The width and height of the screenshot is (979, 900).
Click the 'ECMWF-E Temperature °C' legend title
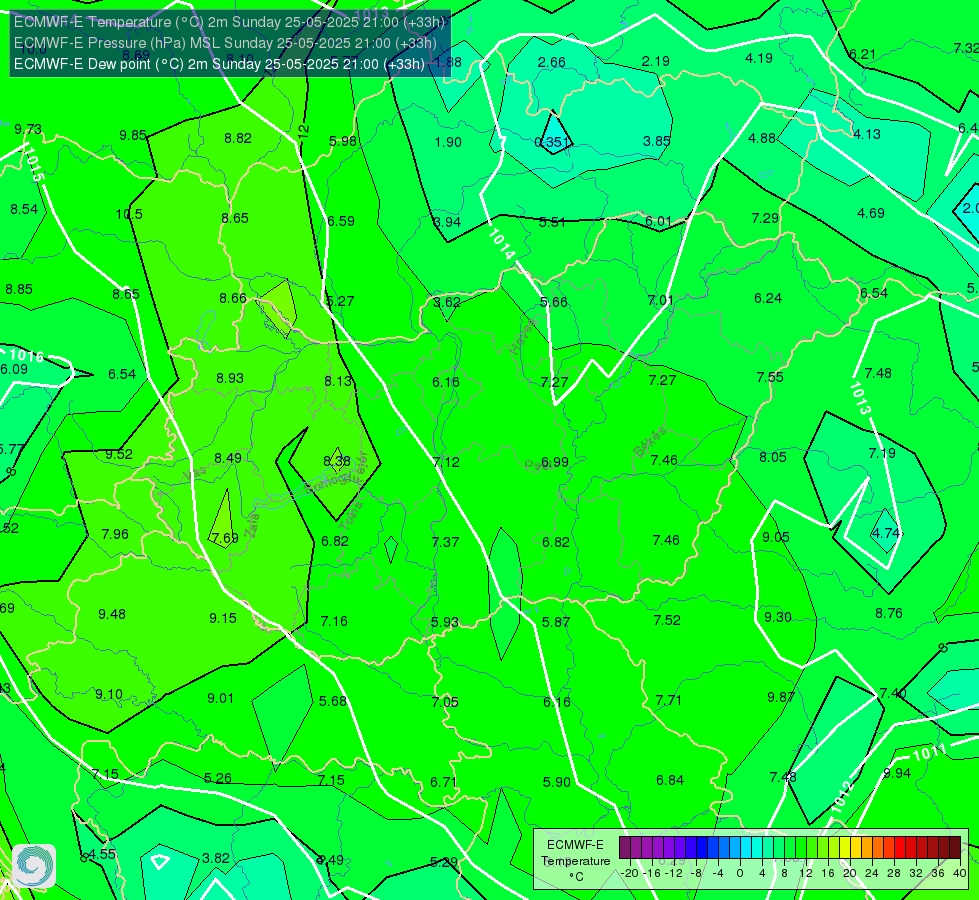point(575,861)
